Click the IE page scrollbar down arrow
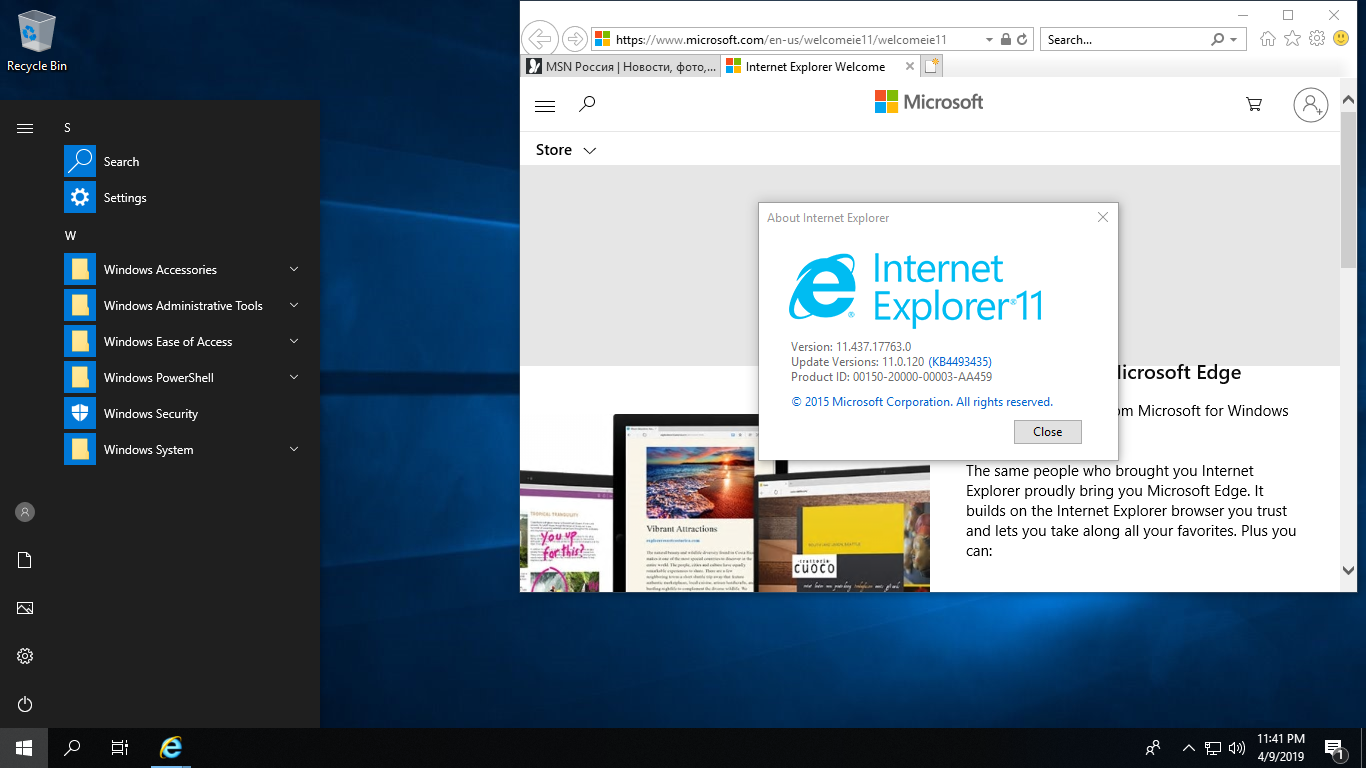This screenshot has height=768, width=1366. tap(1348, 571)
